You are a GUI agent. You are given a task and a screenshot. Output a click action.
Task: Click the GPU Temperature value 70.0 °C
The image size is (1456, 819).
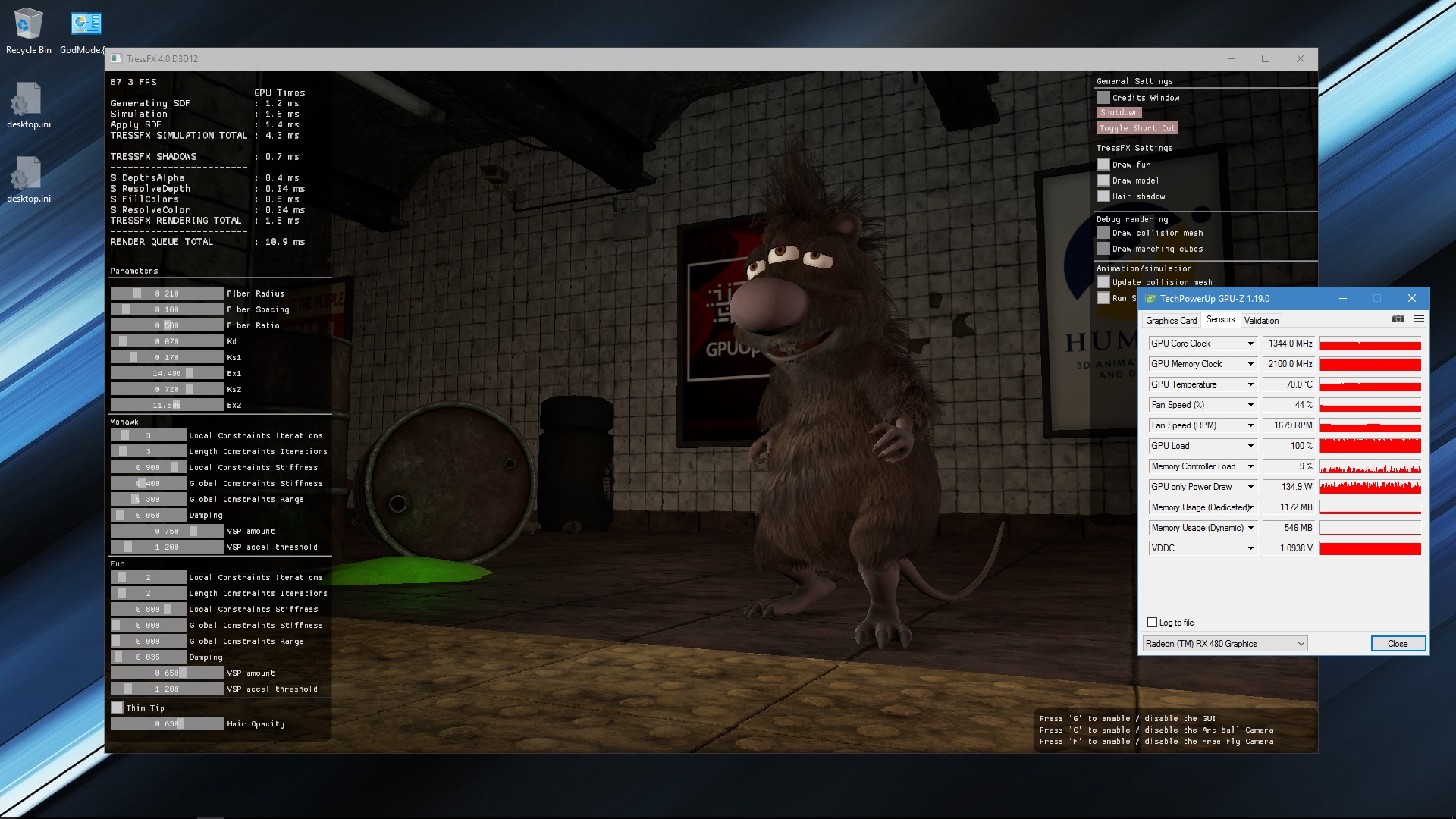(1288, 384)
